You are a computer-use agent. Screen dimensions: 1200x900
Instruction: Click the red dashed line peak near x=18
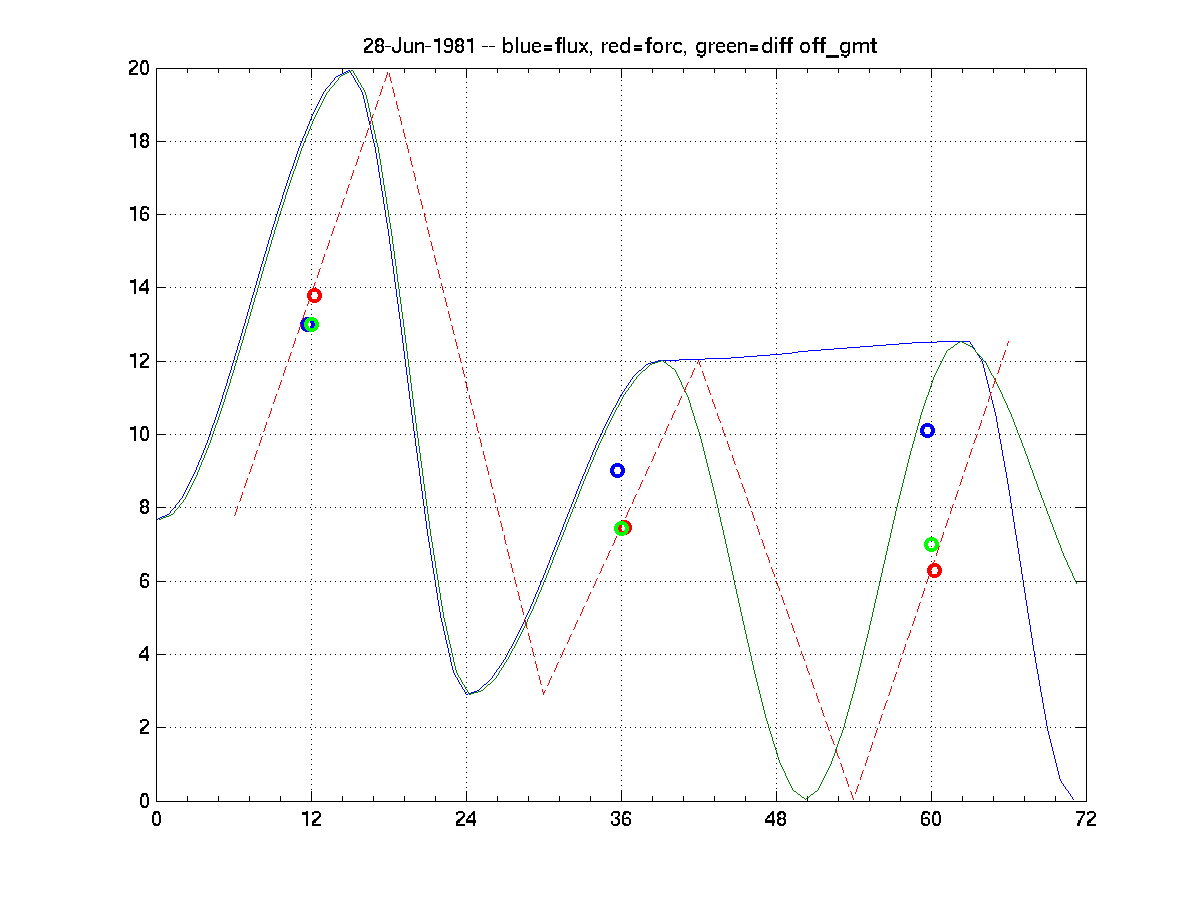[388, 72]
